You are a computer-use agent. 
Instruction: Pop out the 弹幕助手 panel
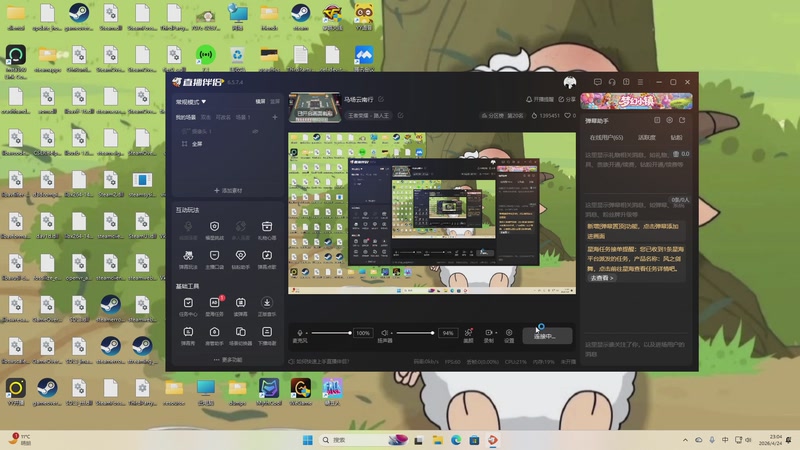(x=682, y=120)
